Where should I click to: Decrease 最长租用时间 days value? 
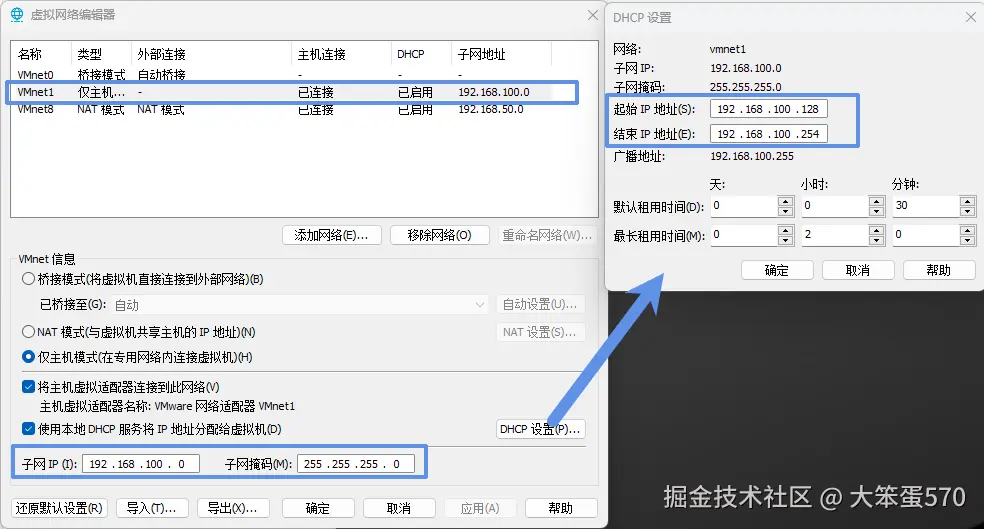(785, 240)
